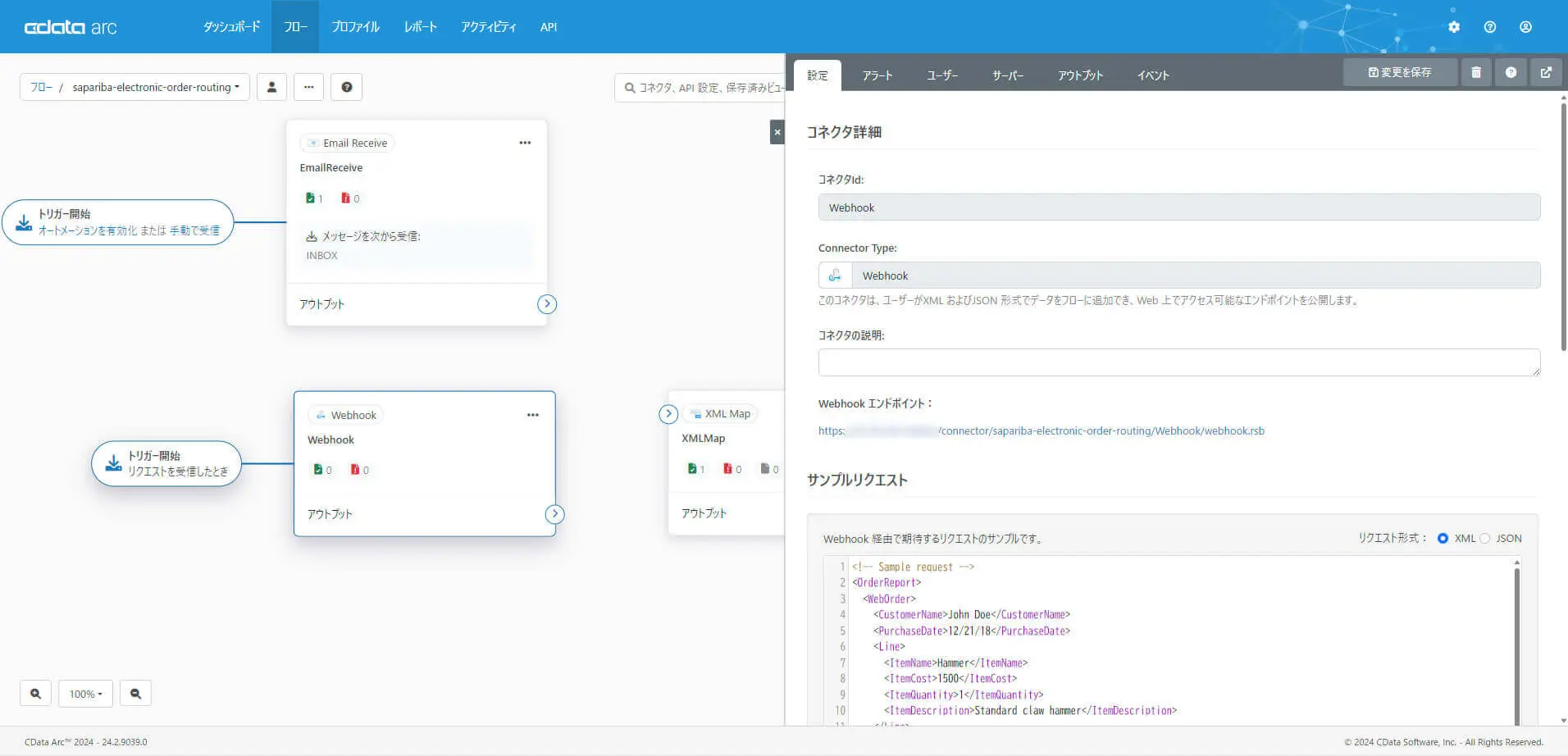
Task: Click the XMLMap success file count icon
Action: click(x=692, y=469)
